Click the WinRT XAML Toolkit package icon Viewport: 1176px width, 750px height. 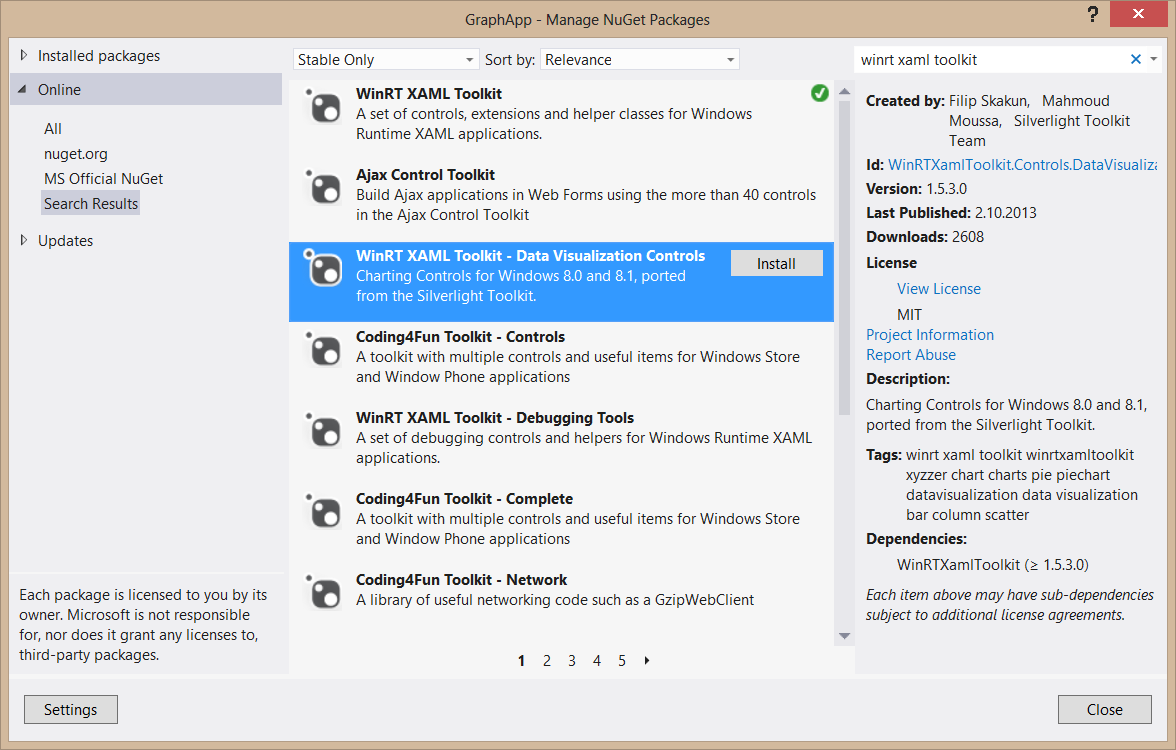point(323,107)
